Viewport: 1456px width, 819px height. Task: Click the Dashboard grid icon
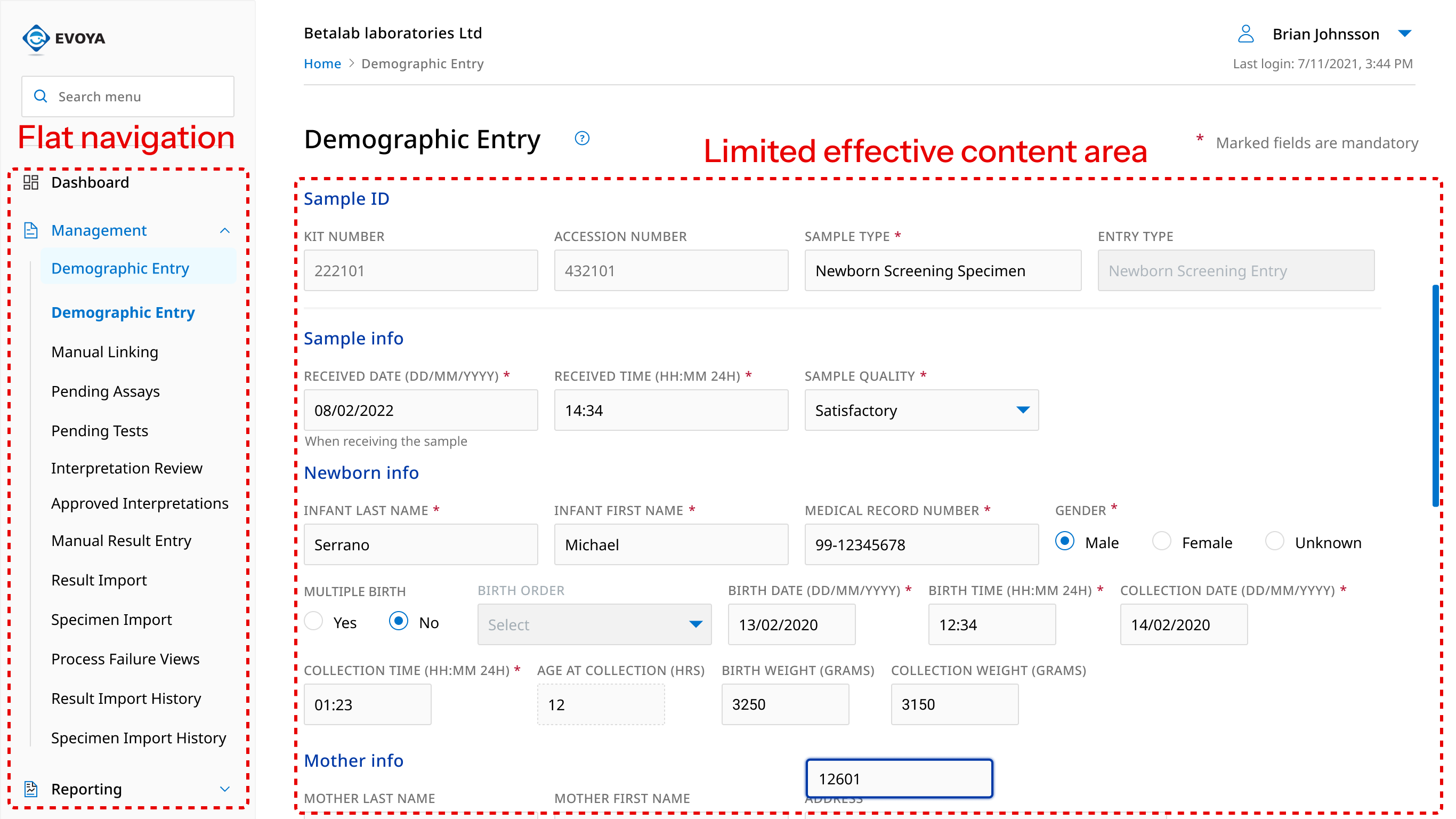(x=30, y=183)
